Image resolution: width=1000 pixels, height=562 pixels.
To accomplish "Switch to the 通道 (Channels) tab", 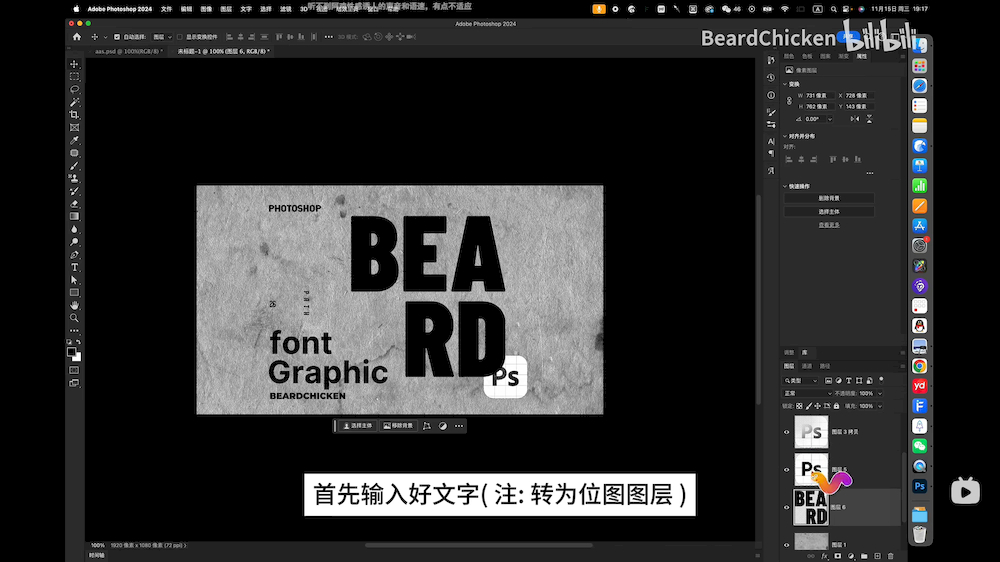I will pyautogui.click(x=807, y=366).
